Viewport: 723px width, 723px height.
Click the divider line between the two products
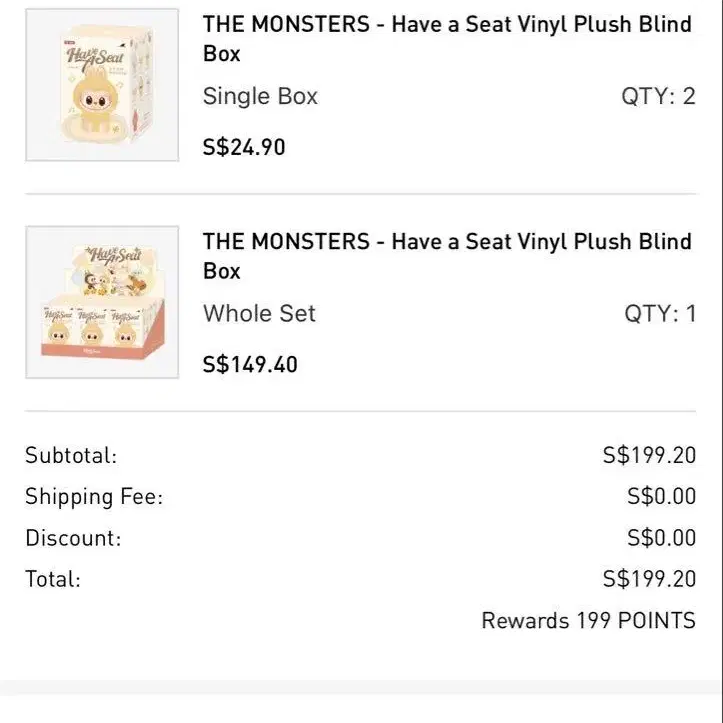tap(360, 194)
